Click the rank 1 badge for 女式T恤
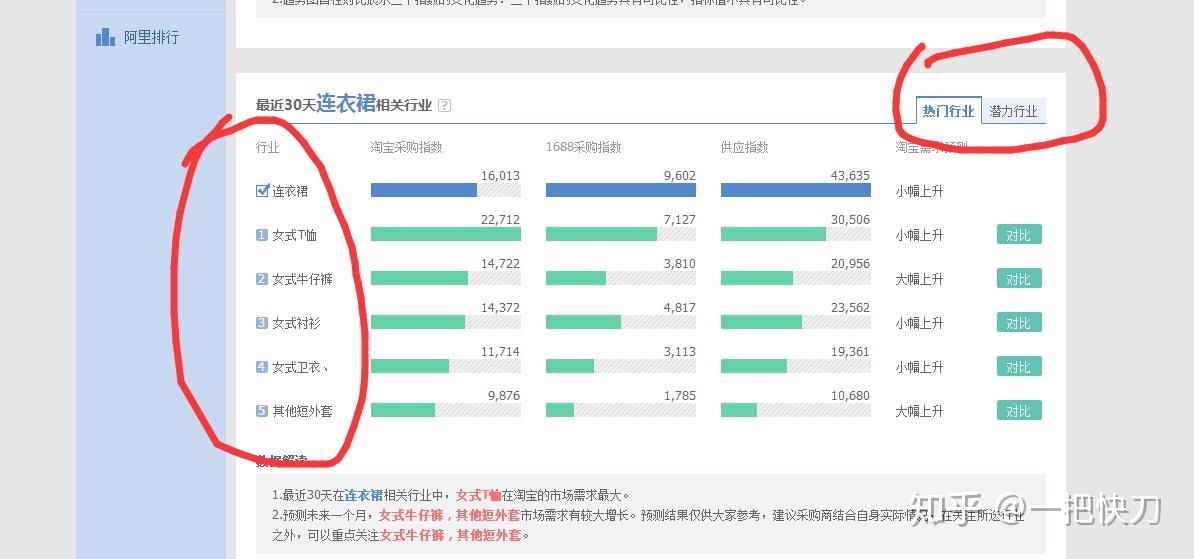Viewport: 1194px width, 559px height. point(262,235)
